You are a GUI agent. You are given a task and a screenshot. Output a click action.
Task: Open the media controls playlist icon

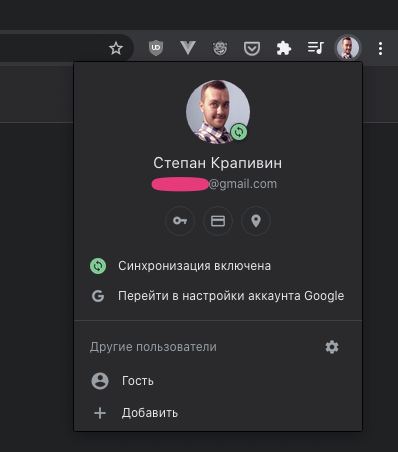tap(316, 48)
